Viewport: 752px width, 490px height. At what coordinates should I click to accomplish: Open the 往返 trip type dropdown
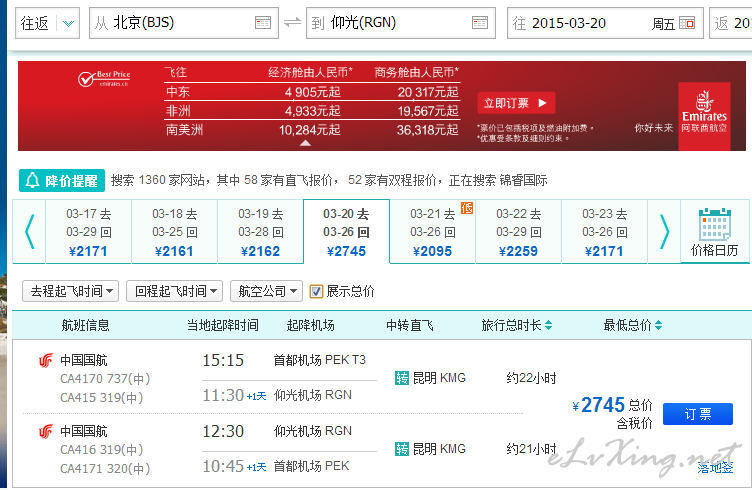(48, 23)
